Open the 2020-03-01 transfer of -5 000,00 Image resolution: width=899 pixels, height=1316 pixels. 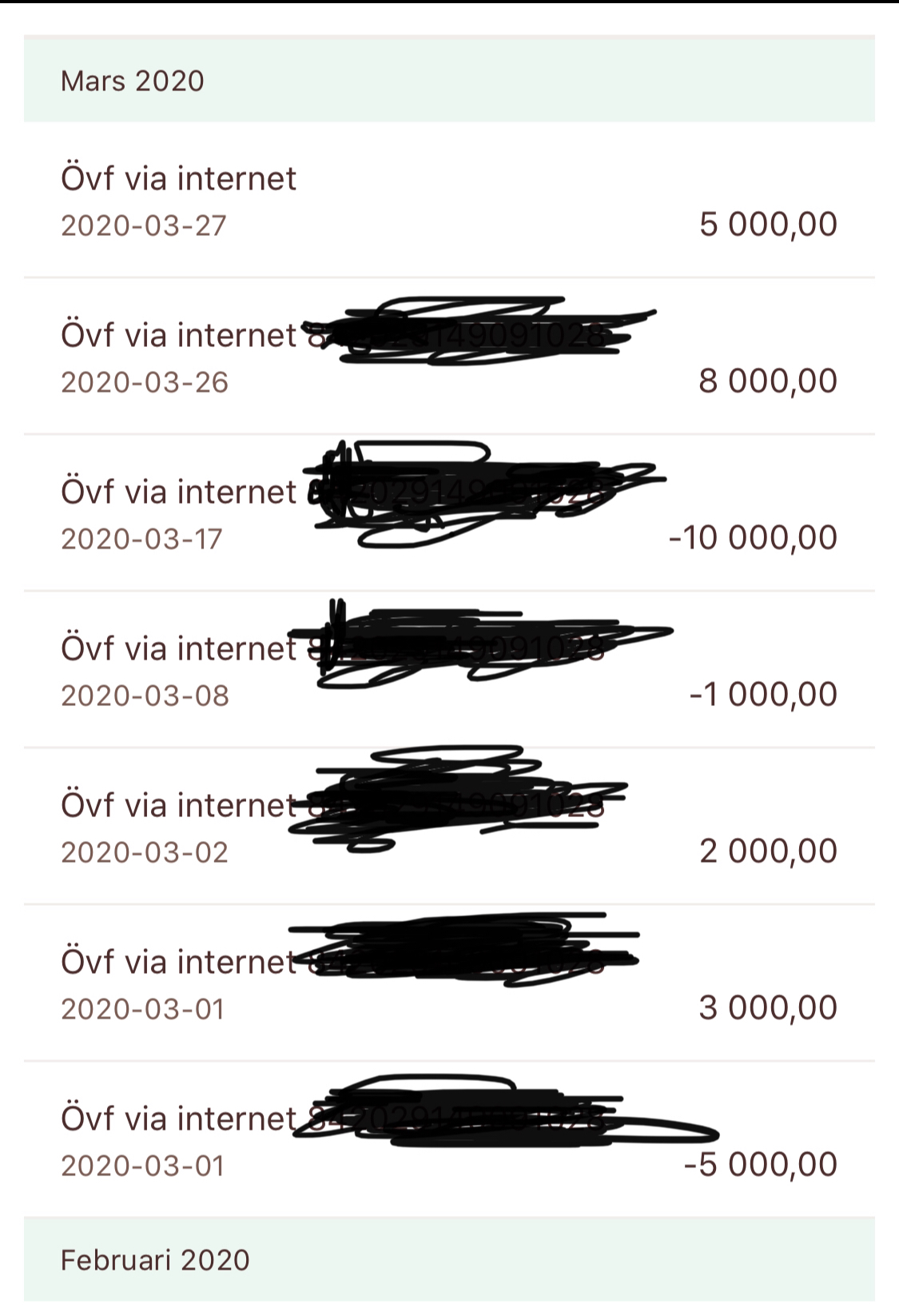[449, 1139]
